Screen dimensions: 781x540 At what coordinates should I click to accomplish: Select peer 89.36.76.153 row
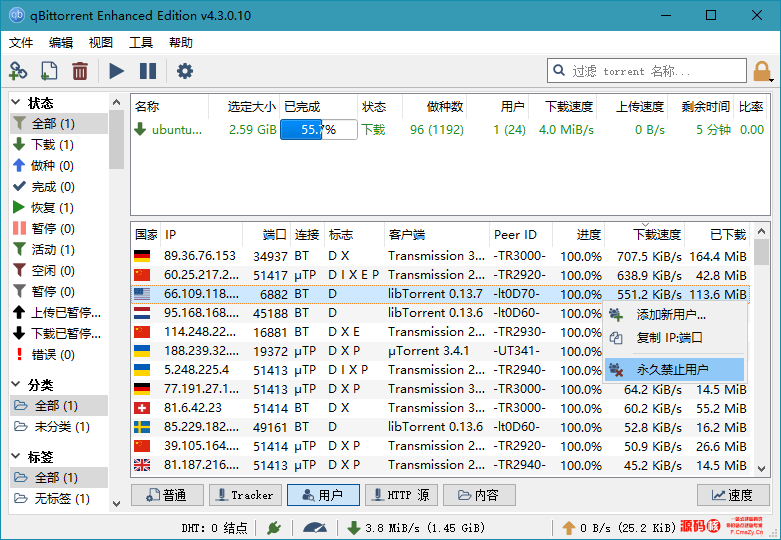click(441, 256)
